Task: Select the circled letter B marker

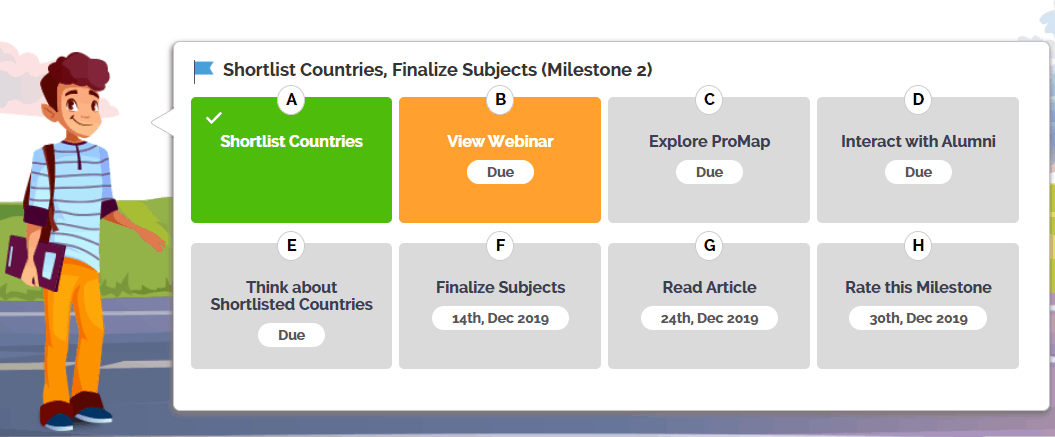Action: tap(500, 100)
